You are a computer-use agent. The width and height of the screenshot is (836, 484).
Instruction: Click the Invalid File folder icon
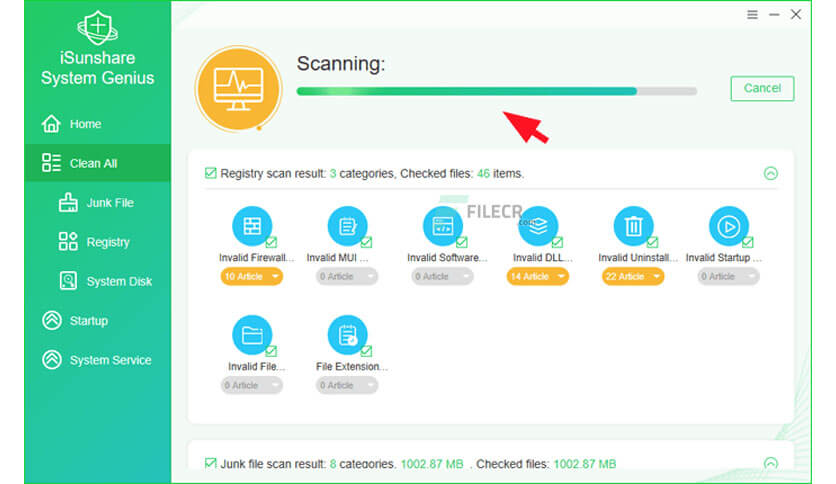(252, 335)
